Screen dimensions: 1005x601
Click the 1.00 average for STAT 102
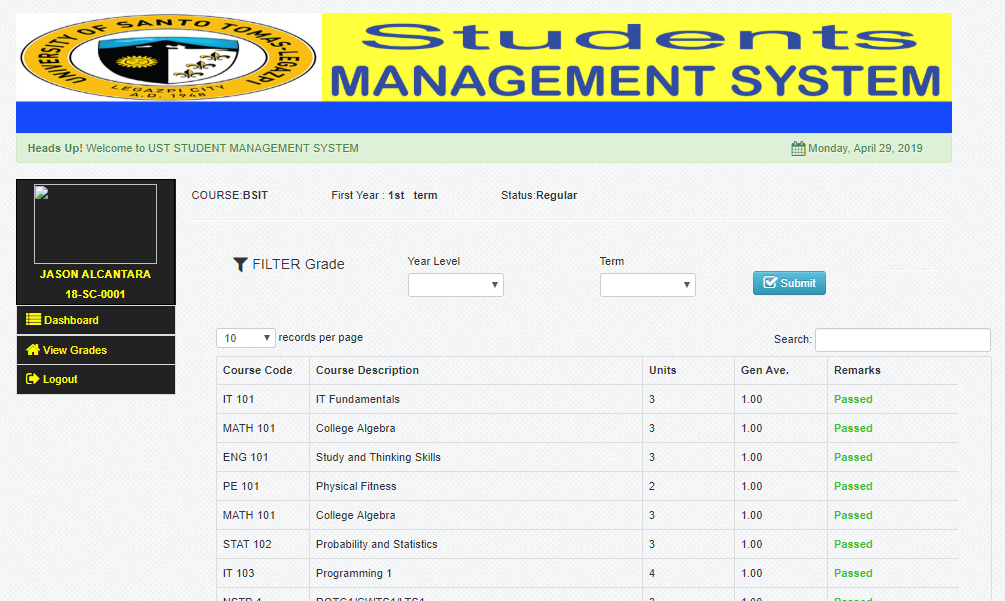click(752, 544)
